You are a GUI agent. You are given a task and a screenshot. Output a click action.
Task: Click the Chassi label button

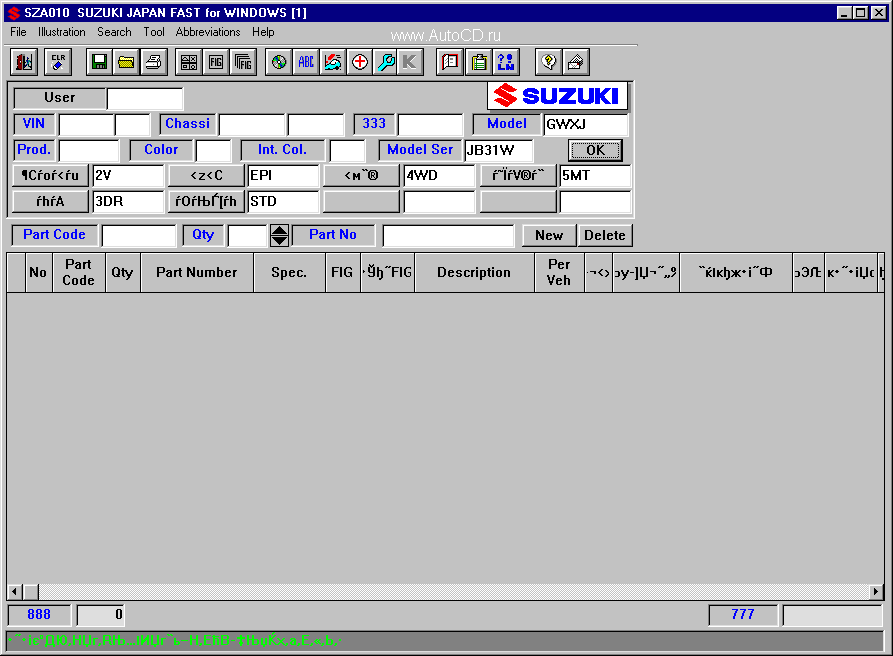tap(187, 124)
